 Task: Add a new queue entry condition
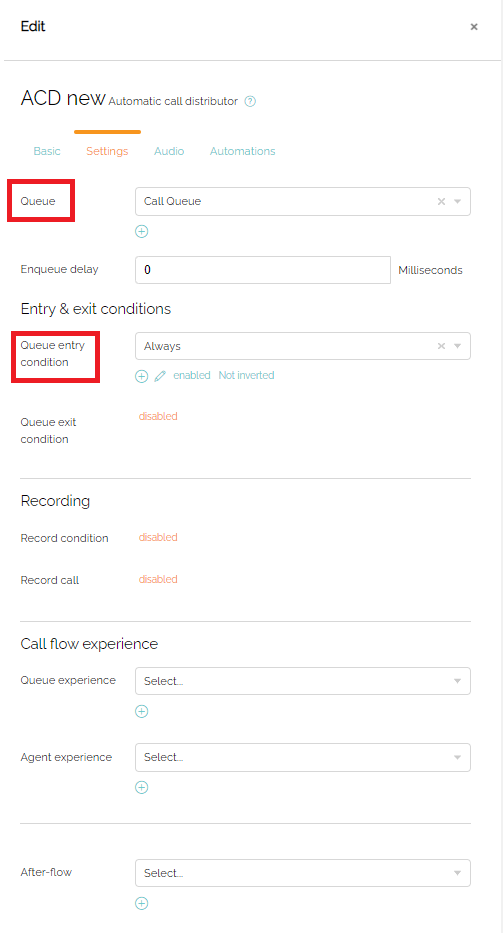coord(142,376)
